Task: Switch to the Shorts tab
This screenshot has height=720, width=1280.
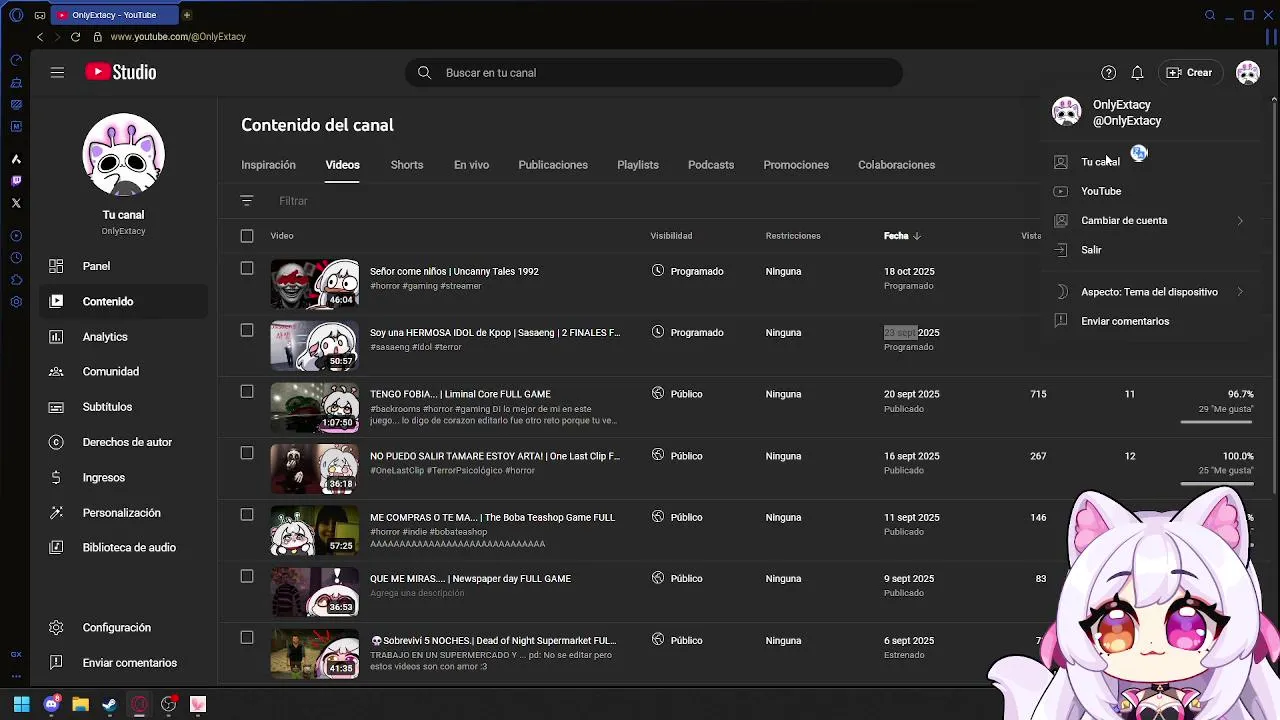Action: point(407,165)
